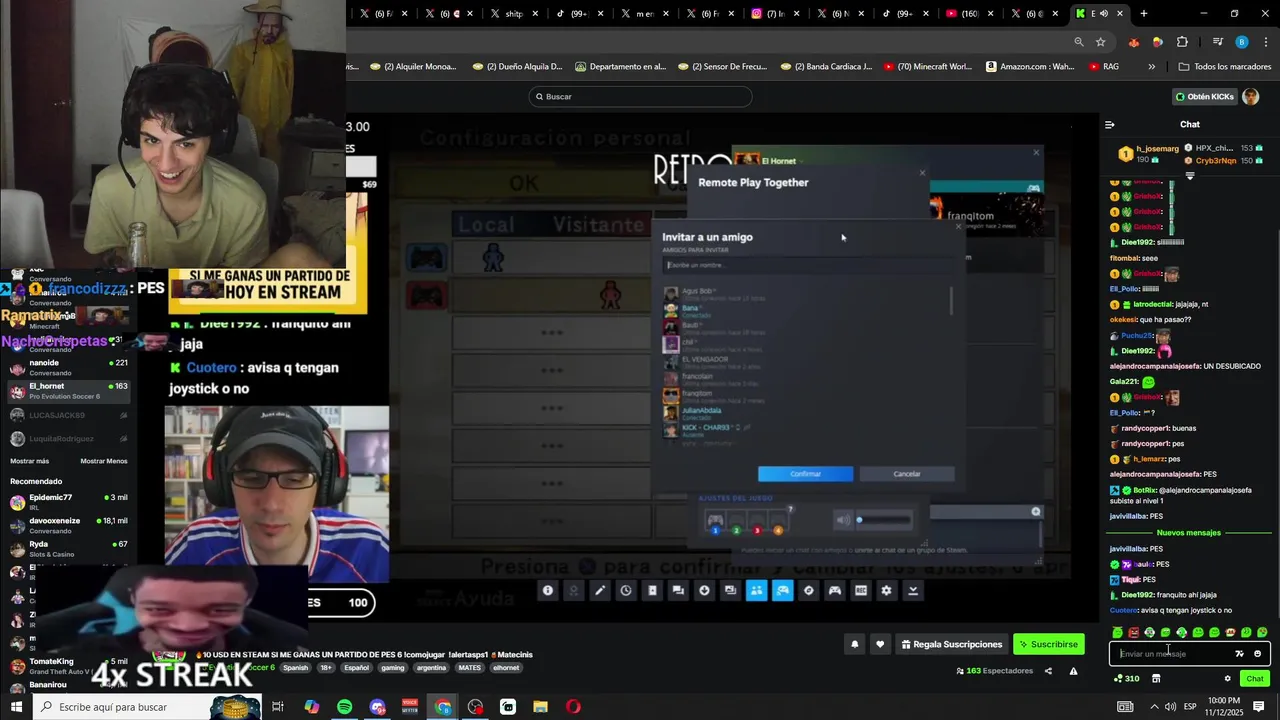This screenshot has width=1280, height=720.
Task: Open Spotify from the Windows taskbar
Action: tap(344, 707)
